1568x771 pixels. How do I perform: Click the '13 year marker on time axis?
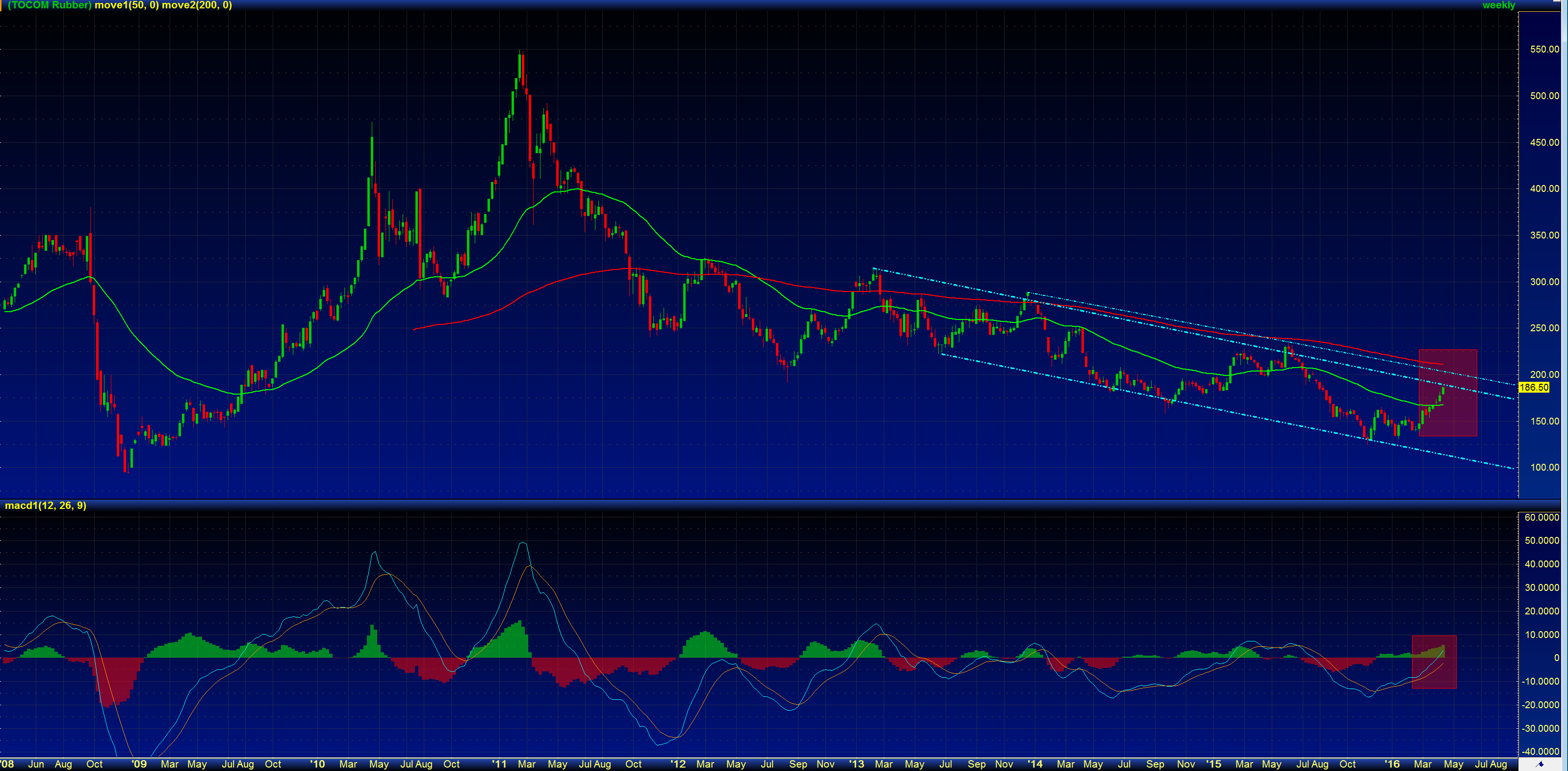(x=856, y=764)
